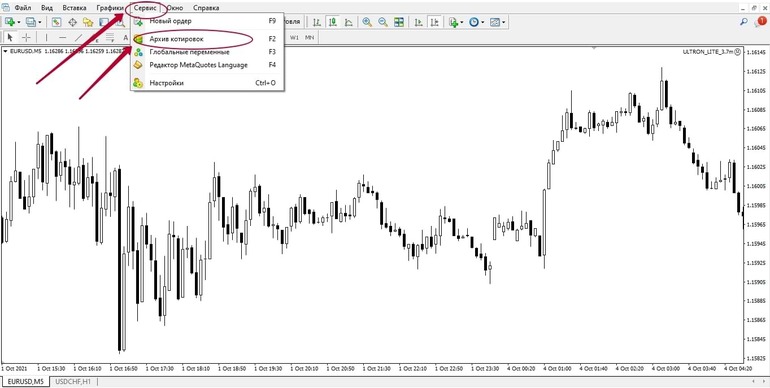Image resolution: width=770 pixels, height=388 pixels.
Task: Click the Zoom Out magnifier icon
Action: point(383,22)
